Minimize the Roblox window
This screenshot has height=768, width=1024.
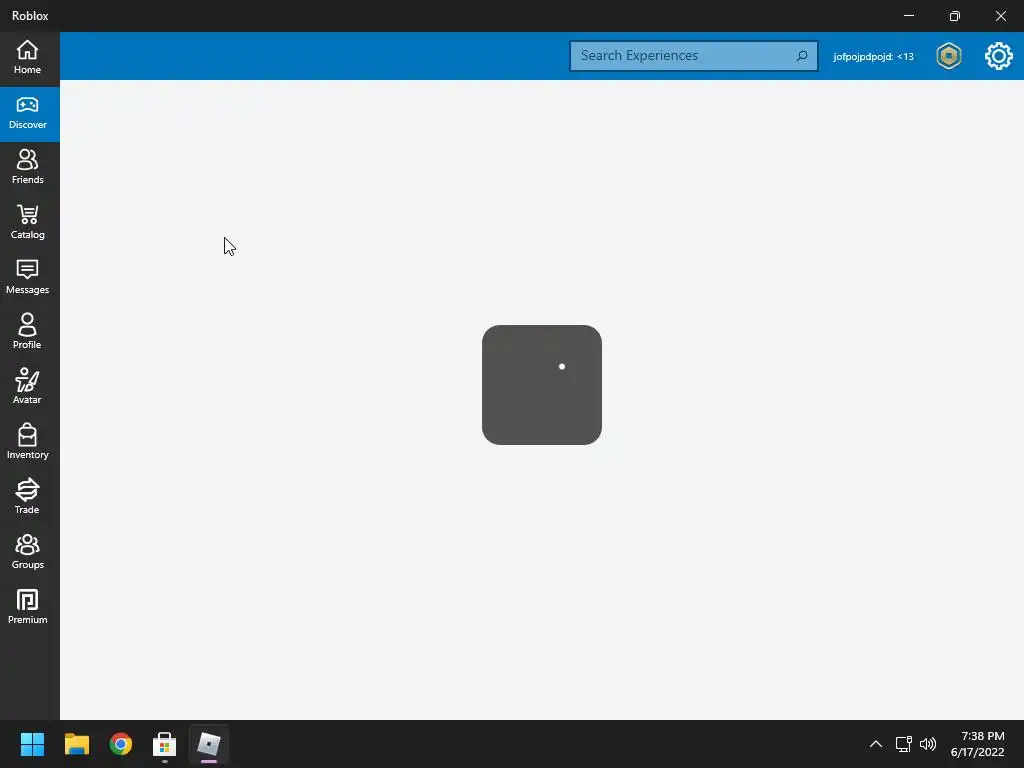(909, 16)
